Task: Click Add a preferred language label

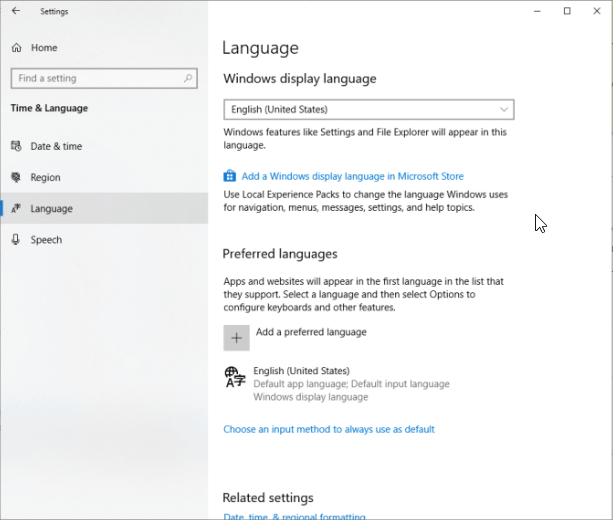Action: [311, 332]
